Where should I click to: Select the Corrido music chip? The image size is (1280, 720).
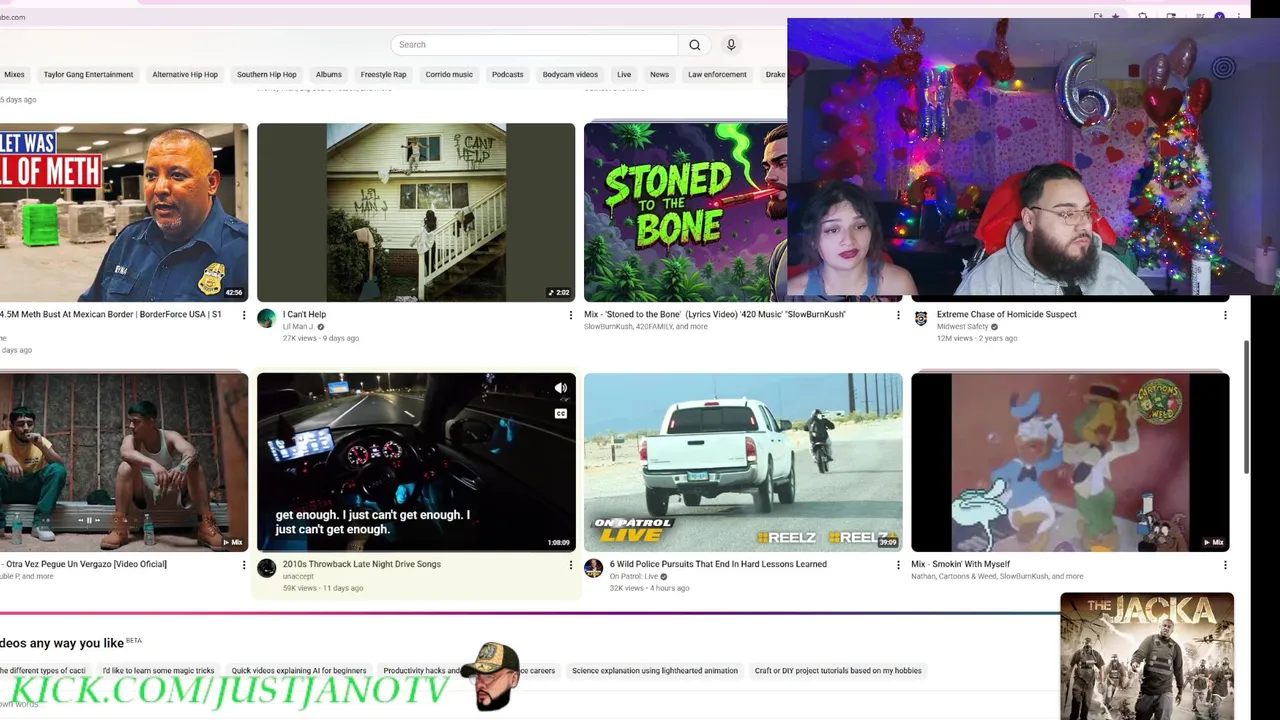(449, 74)
